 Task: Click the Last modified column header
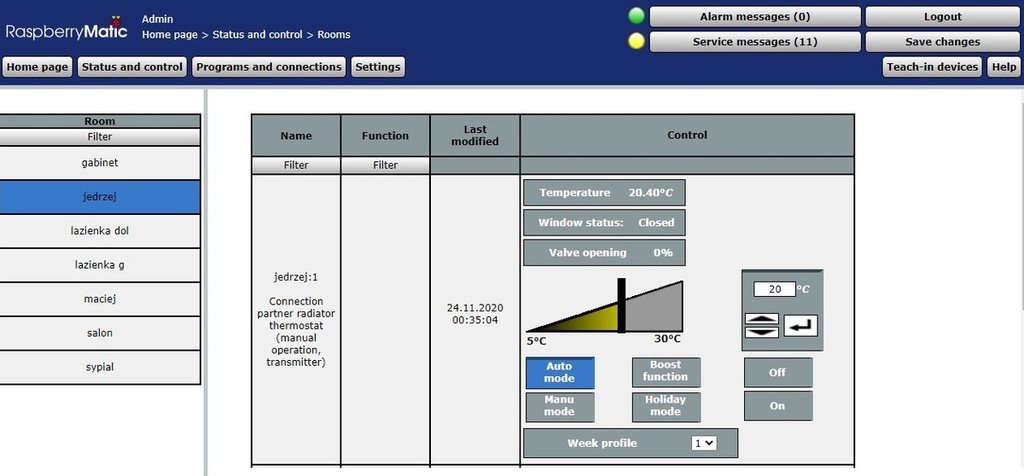pyautogui.click(x=475, y=136)
